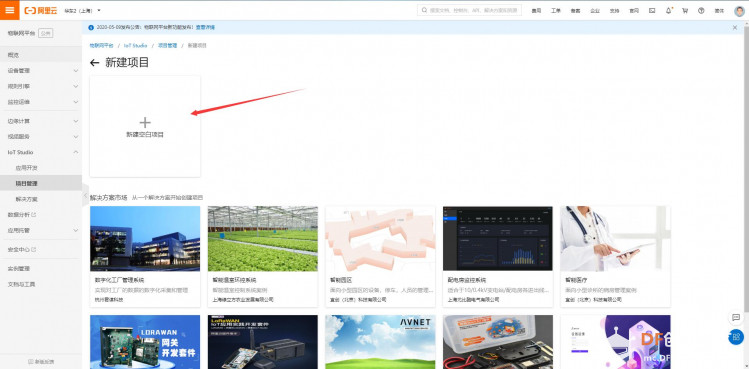Expand 监控运维 sidebar section
749x369 pixels.
click(x=41, y=102)
